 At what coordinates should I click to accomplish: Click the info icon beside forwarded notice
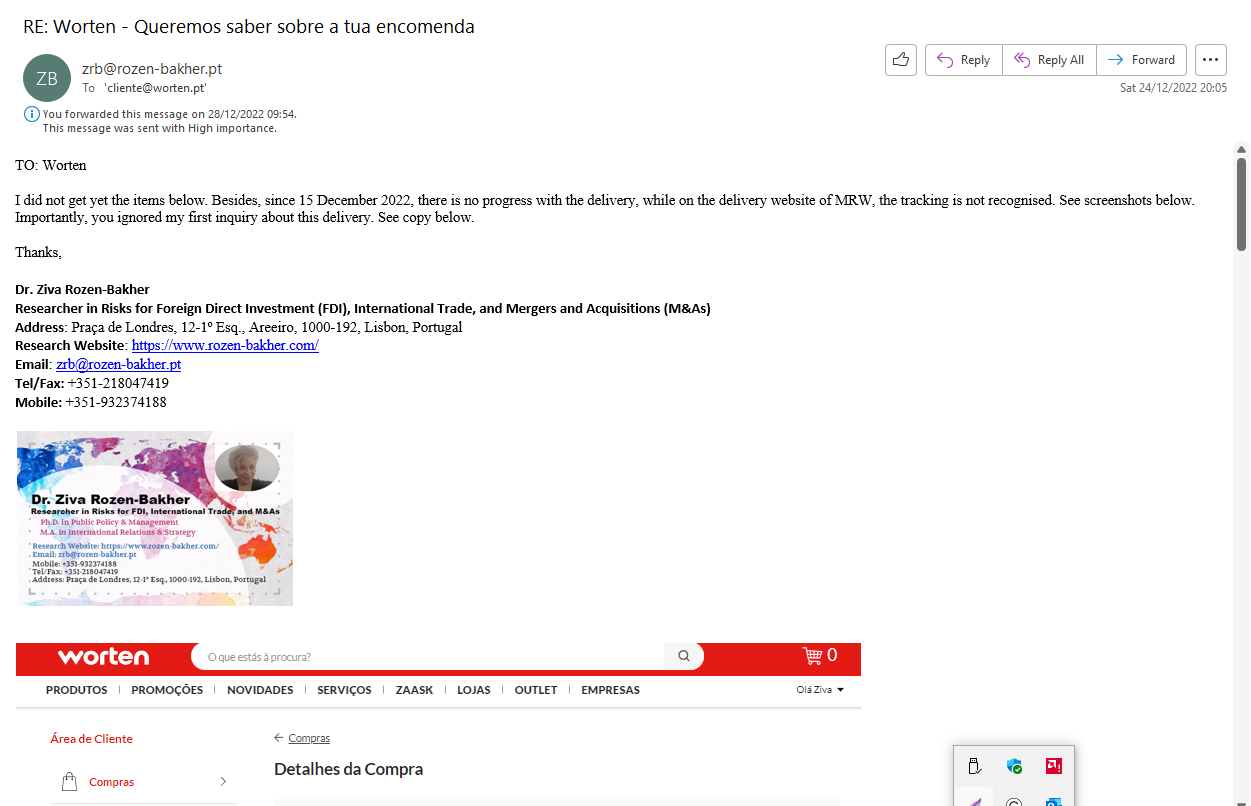(x=32, y=114)
